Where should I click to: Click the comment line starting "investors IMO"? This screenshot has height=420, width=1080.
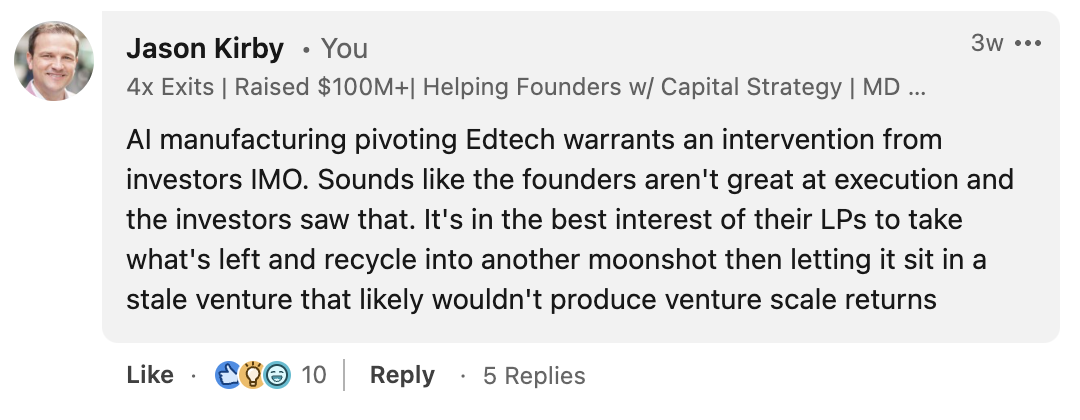(570, 179)
